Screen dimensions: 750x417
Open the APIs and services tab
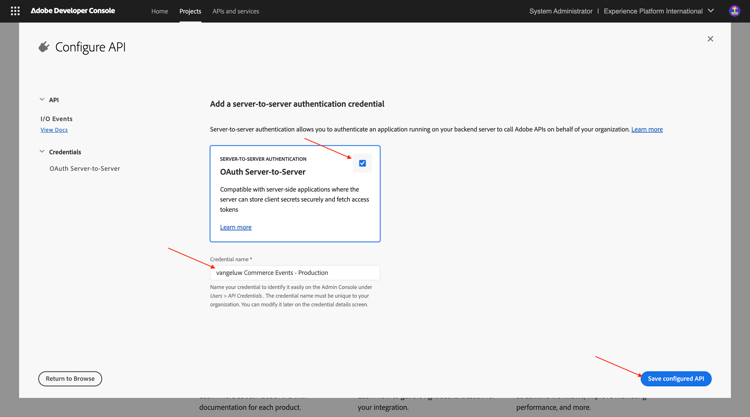(236, 11)
